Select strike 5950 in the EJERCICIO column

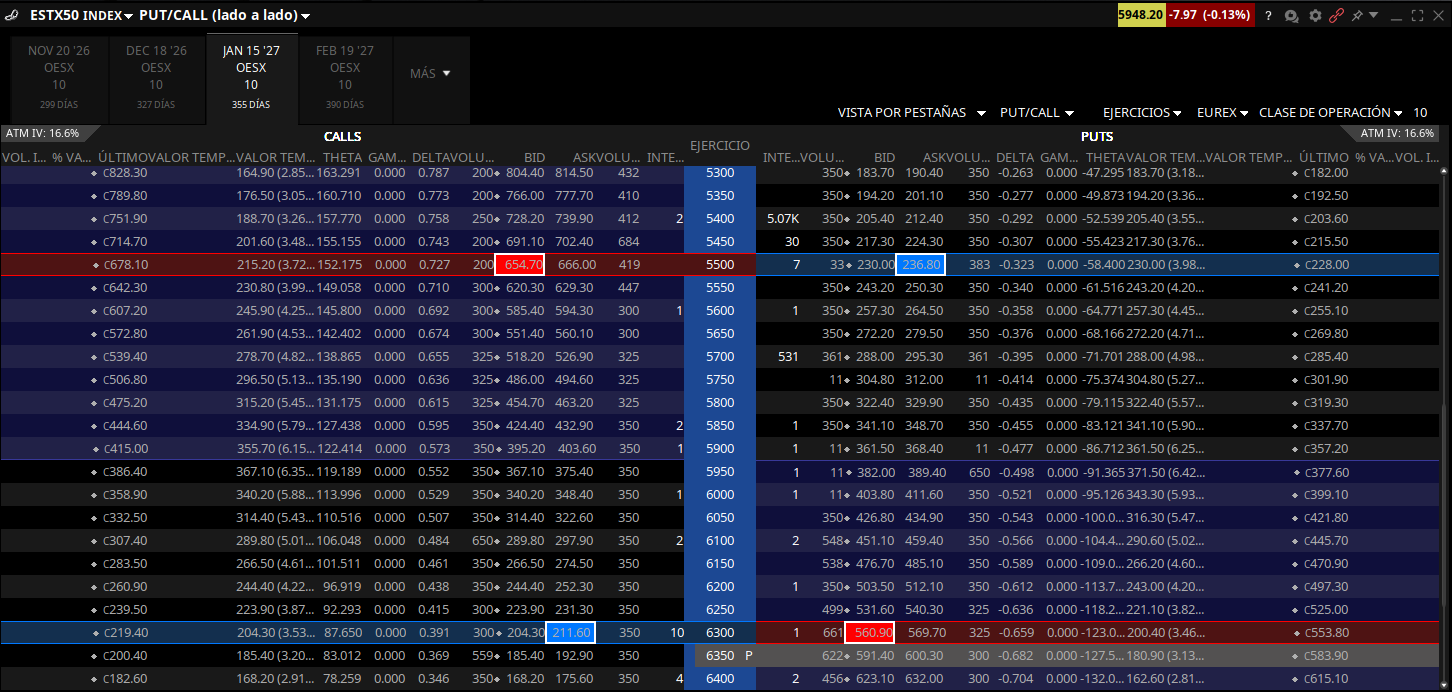(720, 472)
